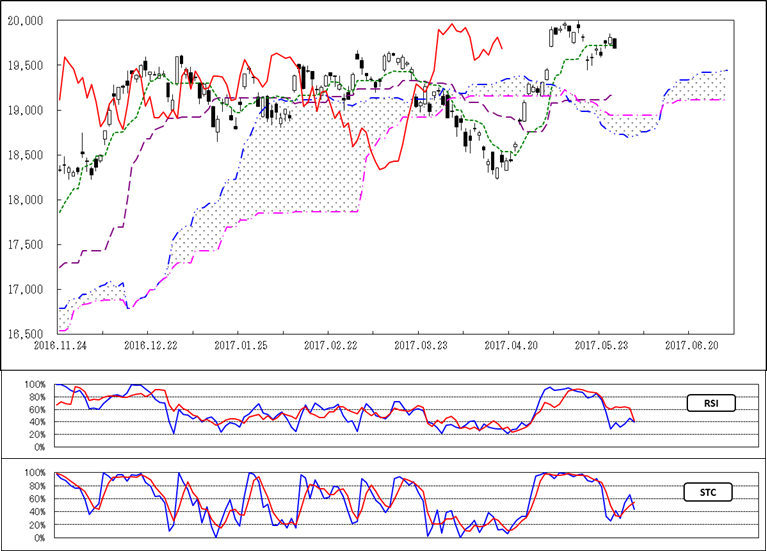Click the STC legend label box
The width and height of the screenshot is (767, 551).
712,491
